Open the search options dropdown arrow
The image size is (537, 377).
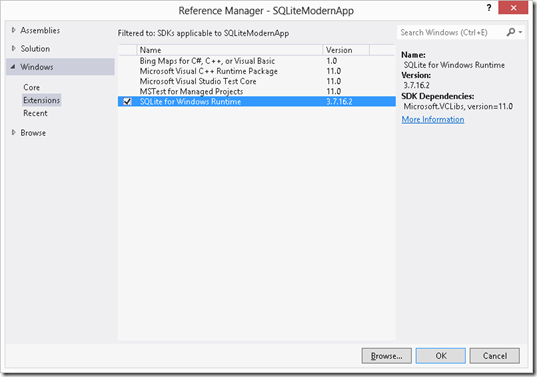pos(521,32)
